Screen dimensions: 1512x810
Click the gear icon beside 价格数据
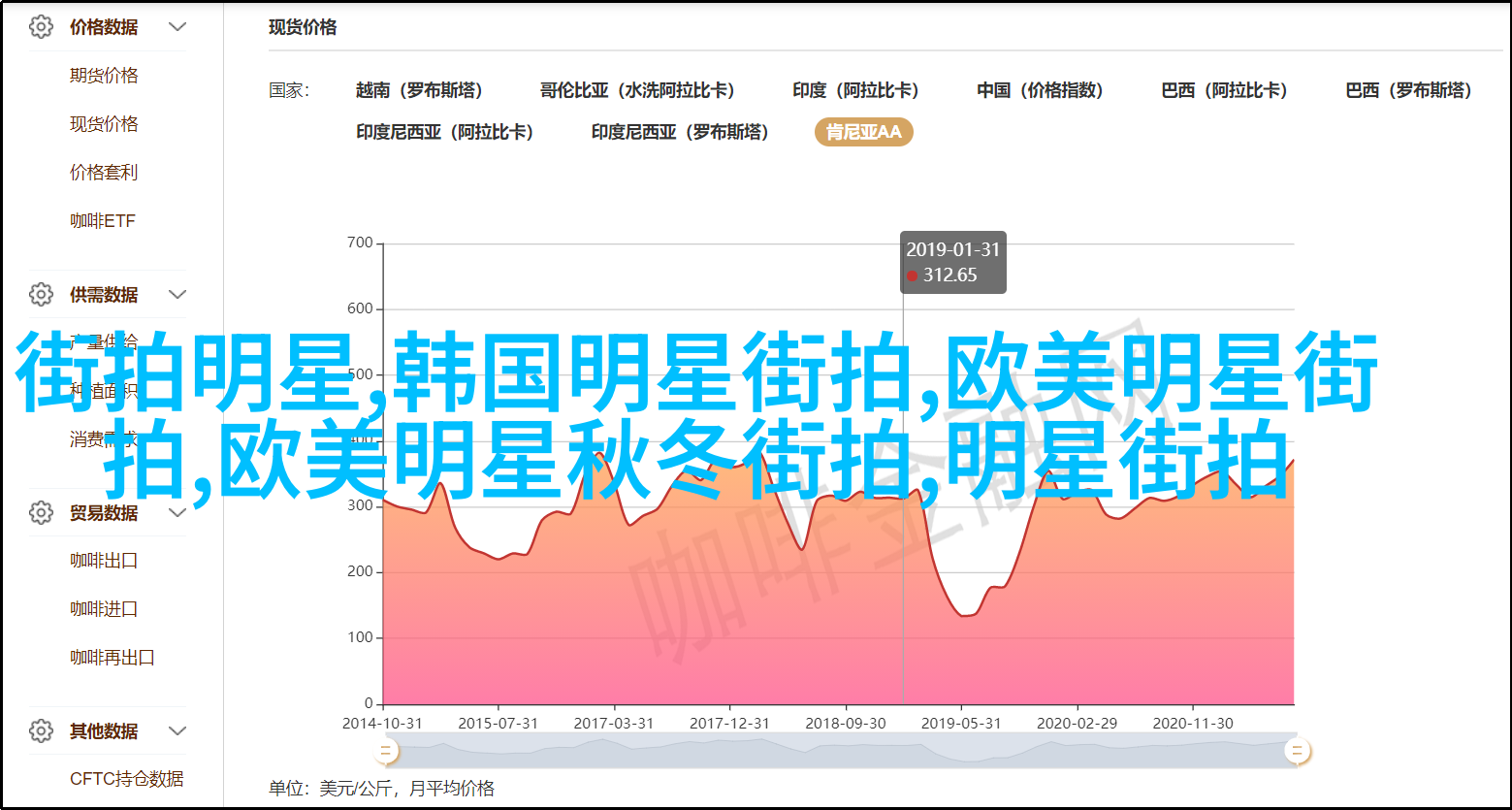pyautogui.click(x=41, y=27)
